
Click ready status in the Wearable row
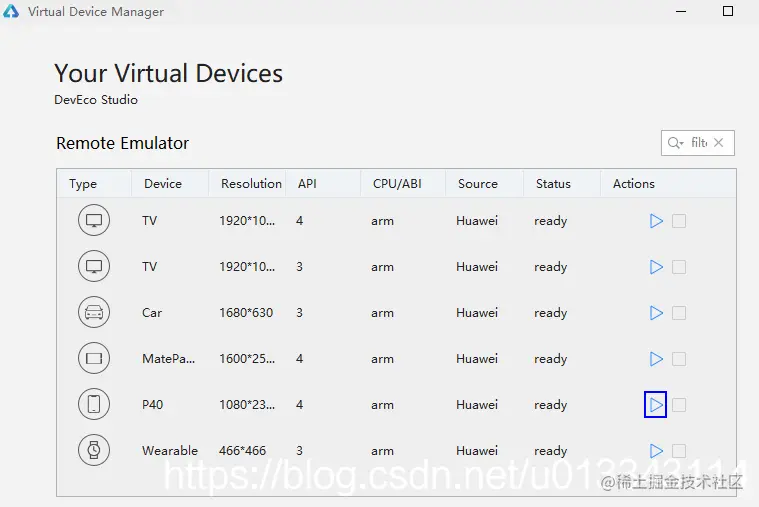tap(550, 451)
